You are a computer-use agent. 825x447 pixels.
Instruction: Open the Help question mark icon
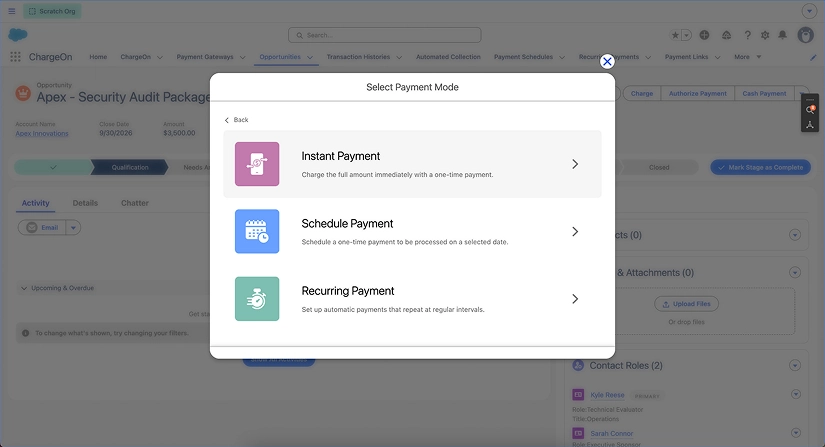click(748, 35)
